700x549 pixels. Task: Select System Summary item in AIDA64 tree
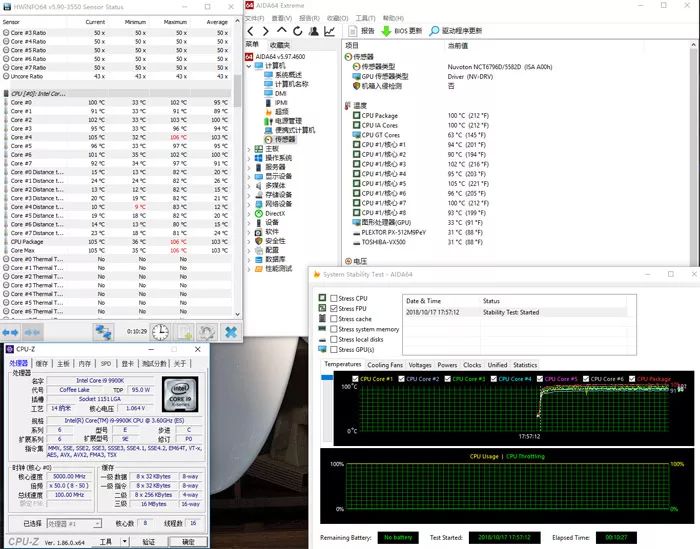(283, 75)
